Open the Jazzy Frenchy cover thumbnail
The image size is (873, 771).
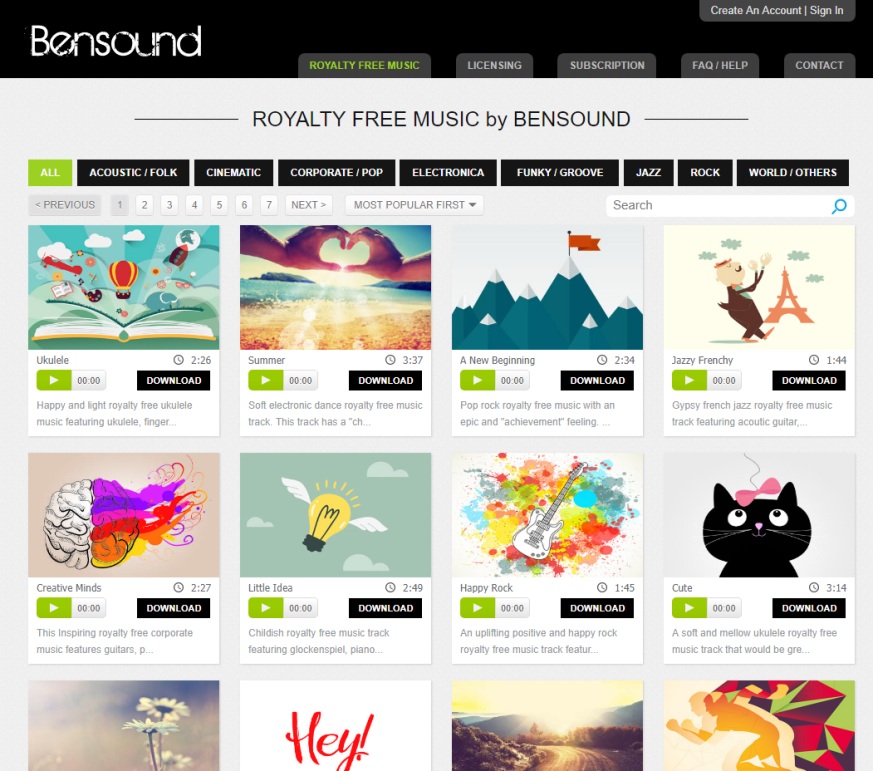point(759,287)
